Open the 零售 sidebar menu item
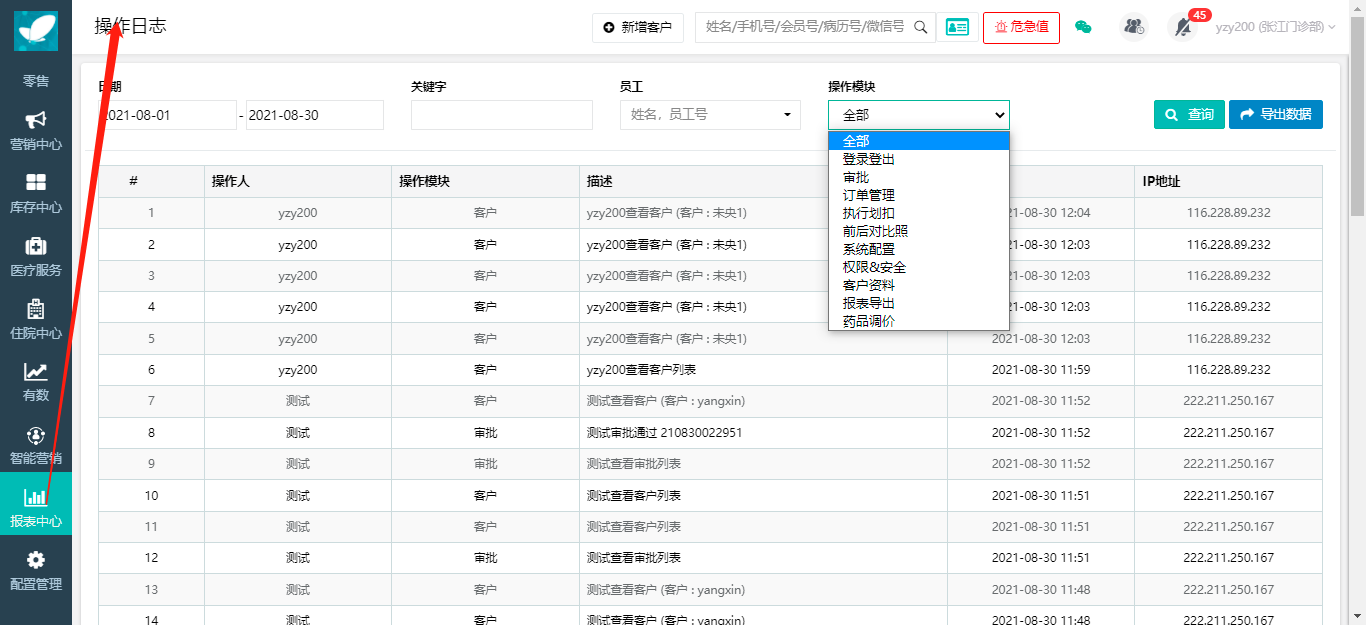Screen dimensions: 1366x625 coord(36,81)
